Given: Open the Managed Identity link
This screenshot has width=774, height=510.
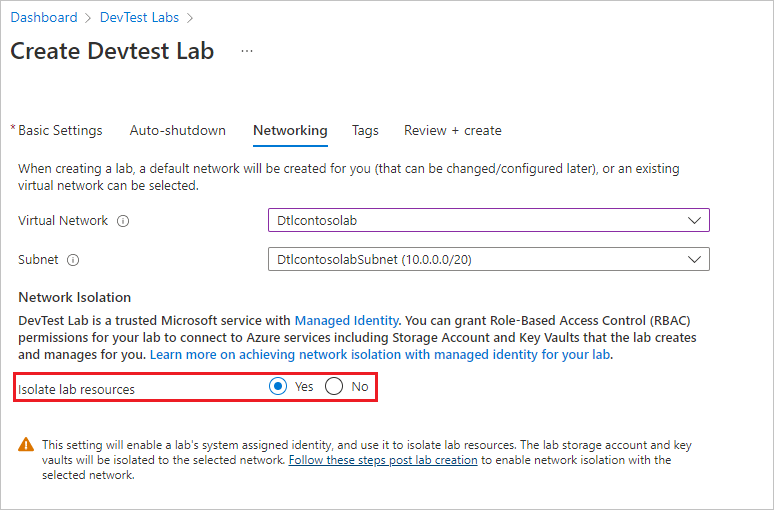Looking at the screenshot, I should 347,320.
